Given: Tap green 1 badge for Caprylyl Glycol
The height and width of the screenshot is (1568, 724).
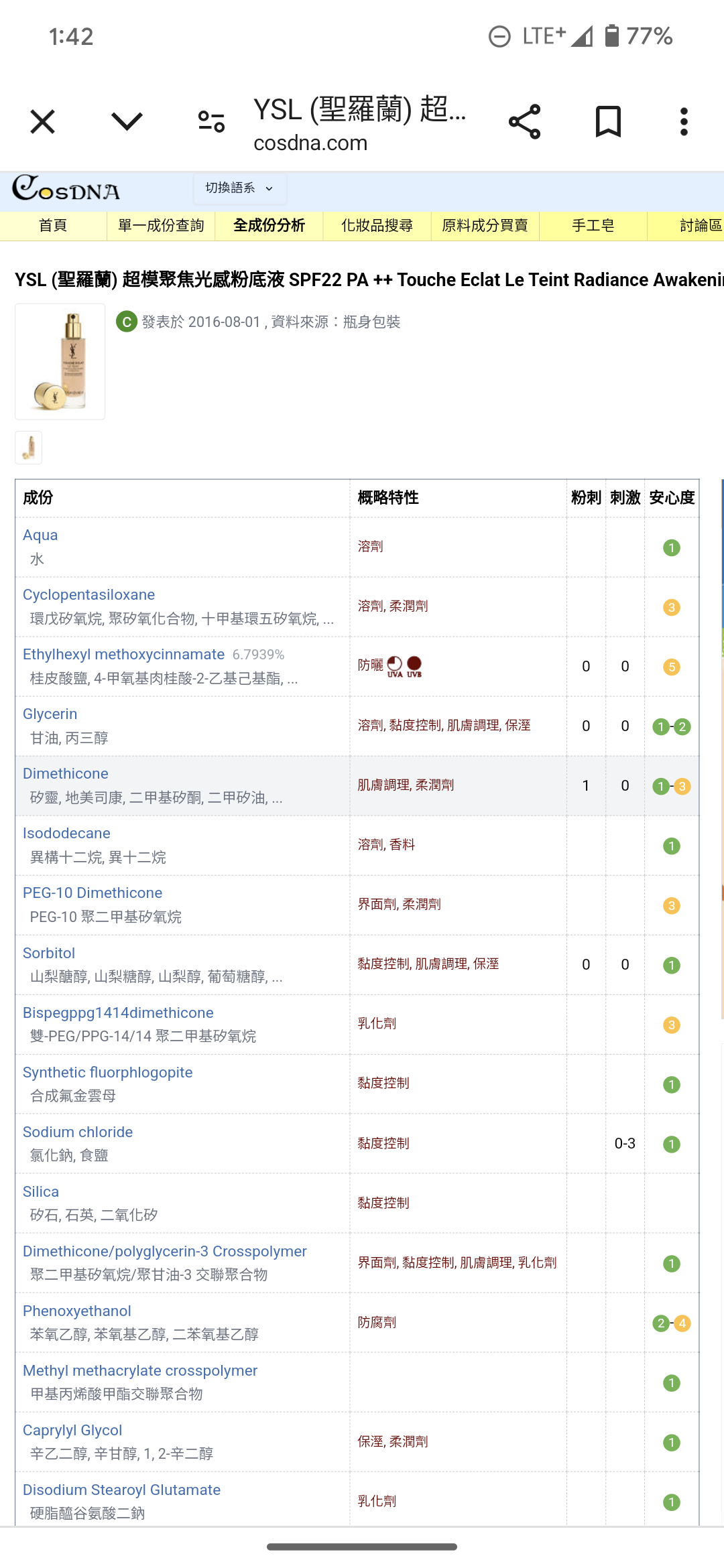Looking at the screenshot, I should click(x=672, y=1443).
